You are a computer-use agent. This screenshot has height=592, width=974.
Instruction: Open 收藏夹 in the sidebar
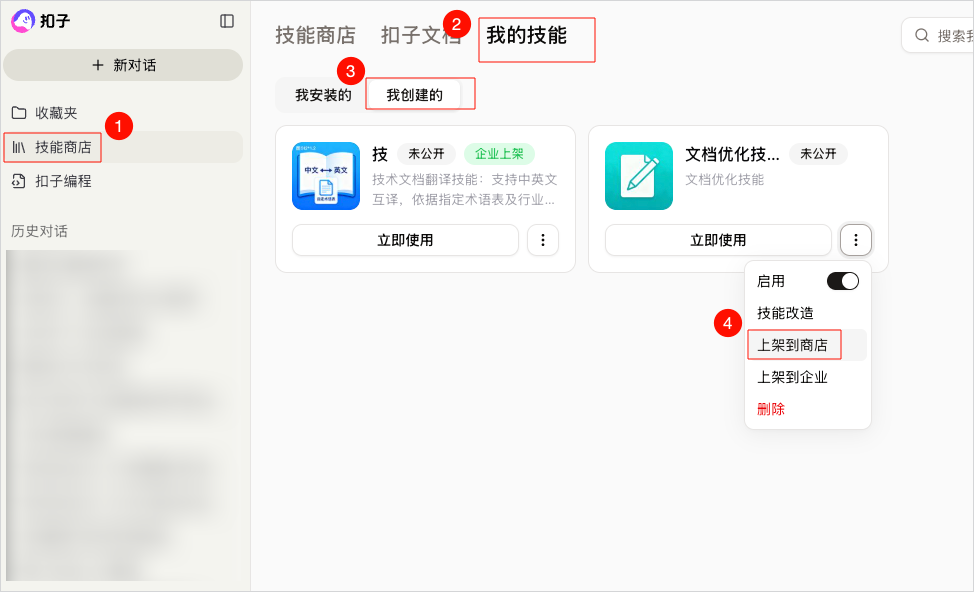[x=123, y=113]
